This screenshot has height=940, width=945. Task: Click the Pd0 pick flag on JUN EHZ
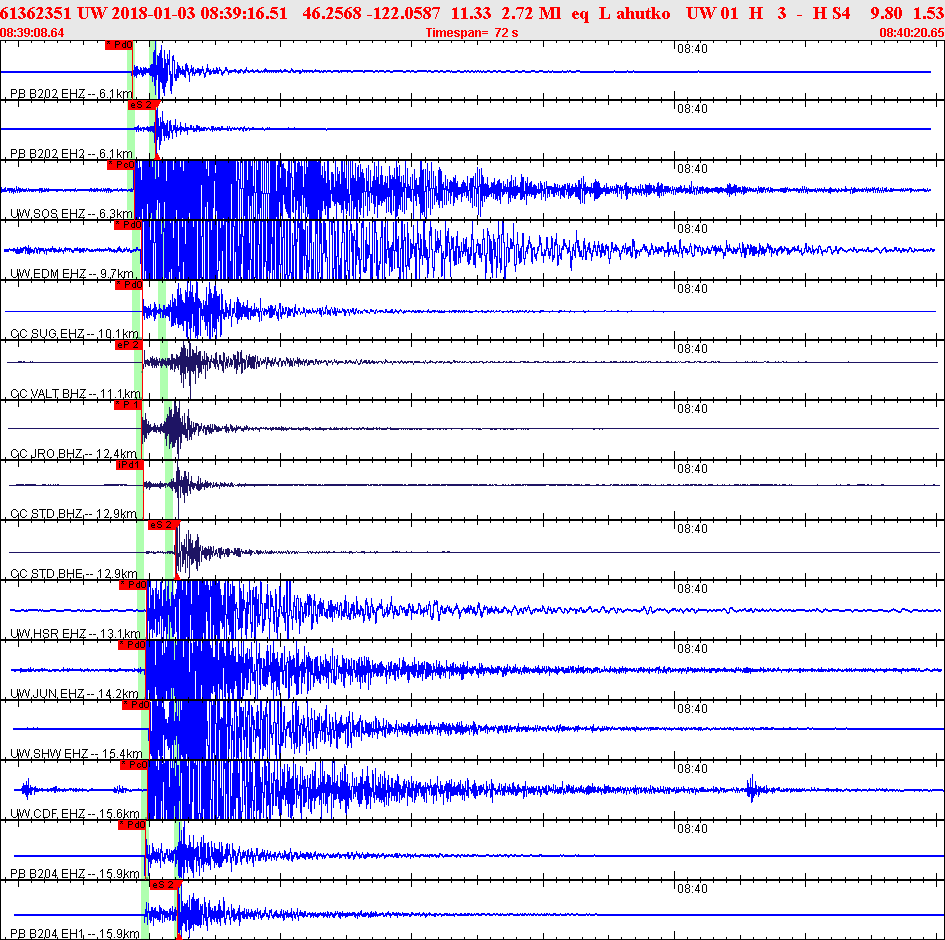[132, 645]
